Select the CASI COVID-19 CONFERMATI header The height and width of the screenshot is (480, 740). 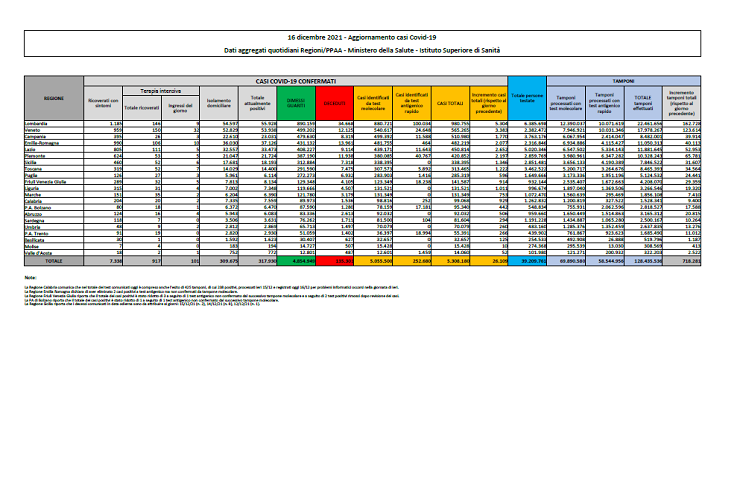click(293, 78)
